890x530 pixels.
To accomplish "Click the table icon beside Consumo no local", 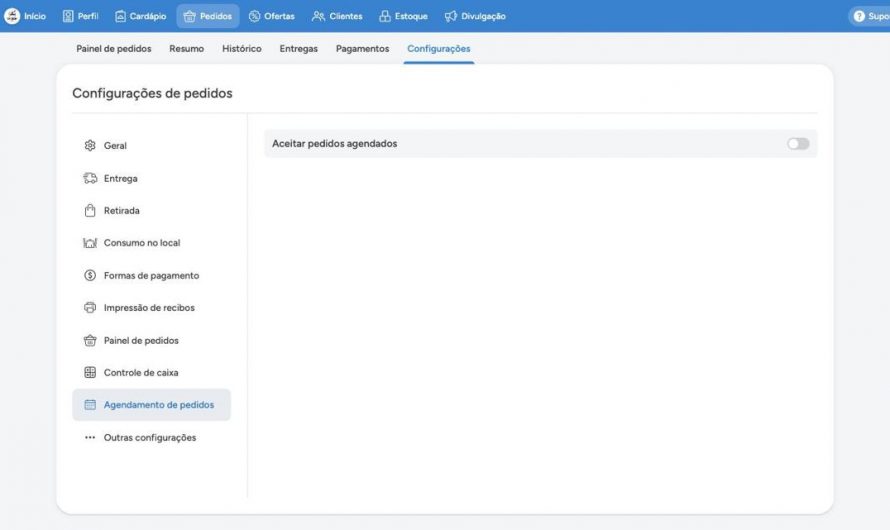I will (90, 243).
